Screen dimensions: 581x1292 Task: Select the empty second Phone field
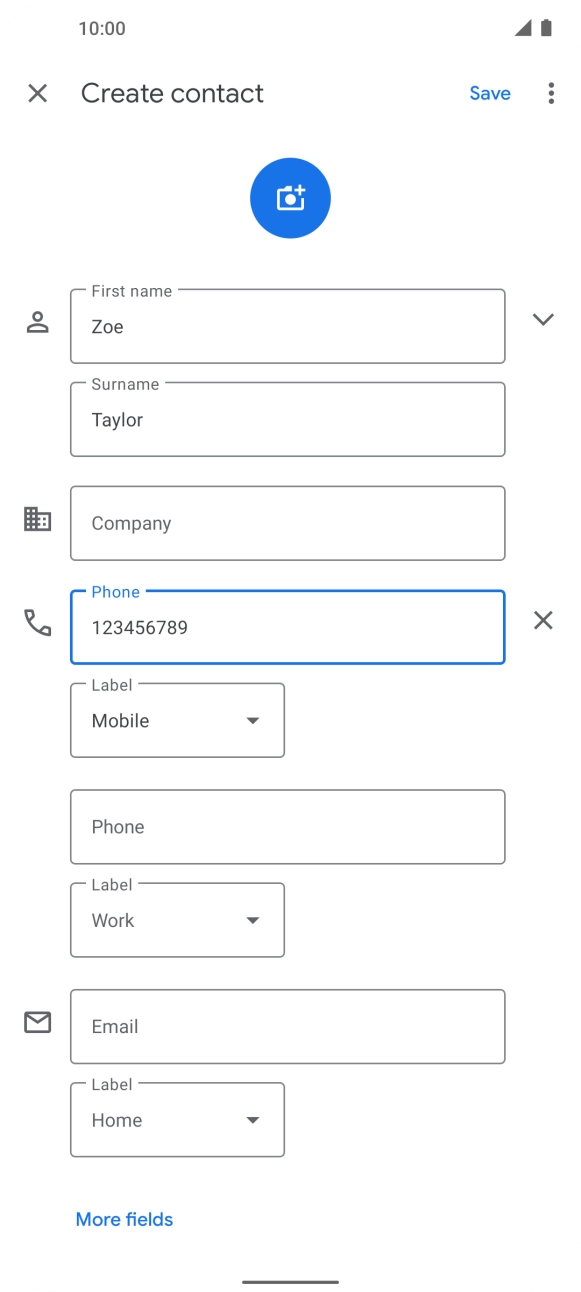point(287,827)
